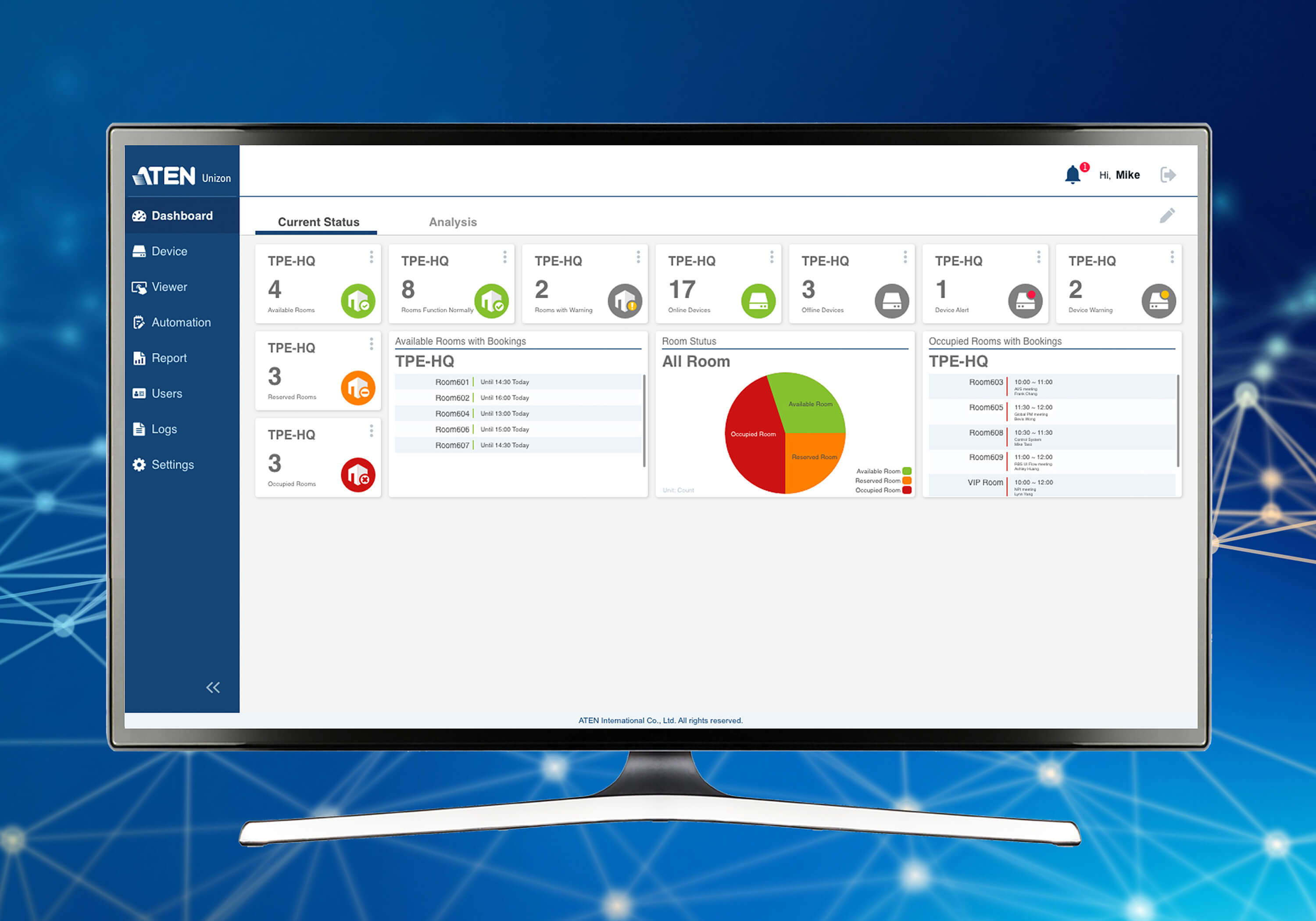Click the green Available Room legend swatch
This screenshot has width=1316, height=921.
(906, 471)
